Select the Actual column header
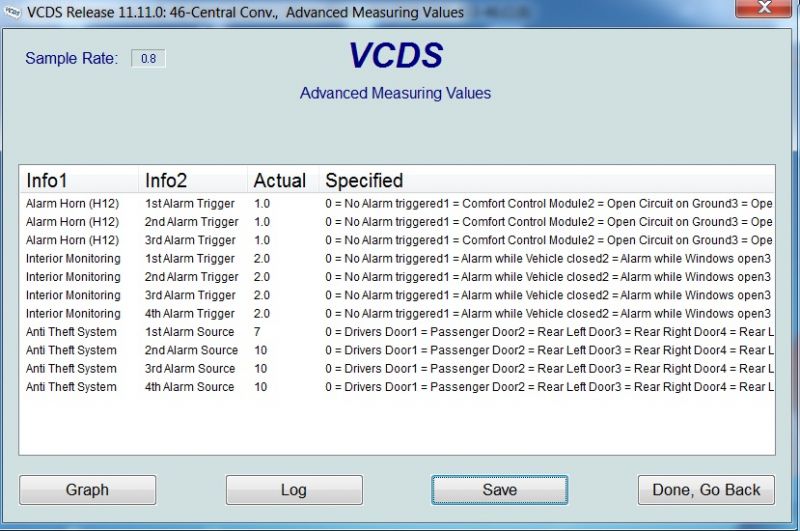This screenshot has height=531, width=800. pos(281,180)
